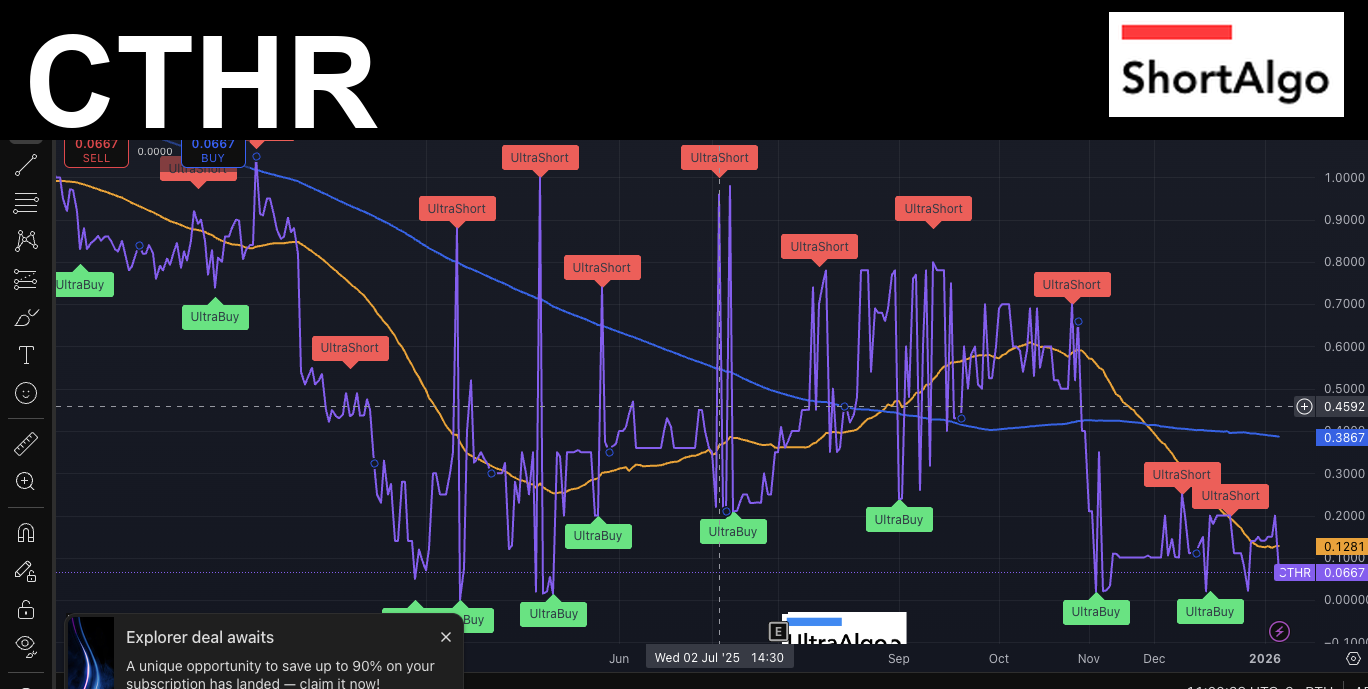The image size is (1368, 689).
Task: Click the plus icon on price axis
Action: tap(1304, 406)
